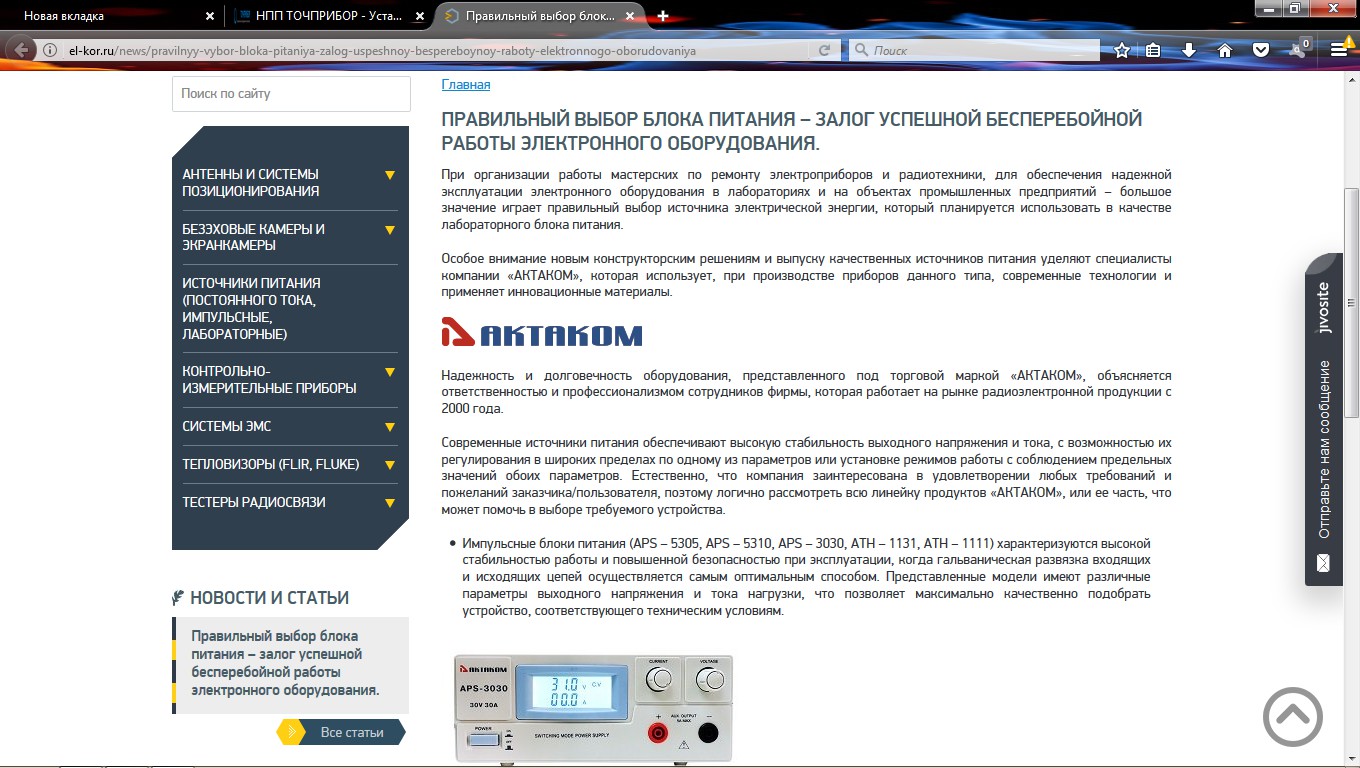Viewport: 1360px width, 768px height.
Task: Click the 'Все статьи' button
Action: coord(341,732)
